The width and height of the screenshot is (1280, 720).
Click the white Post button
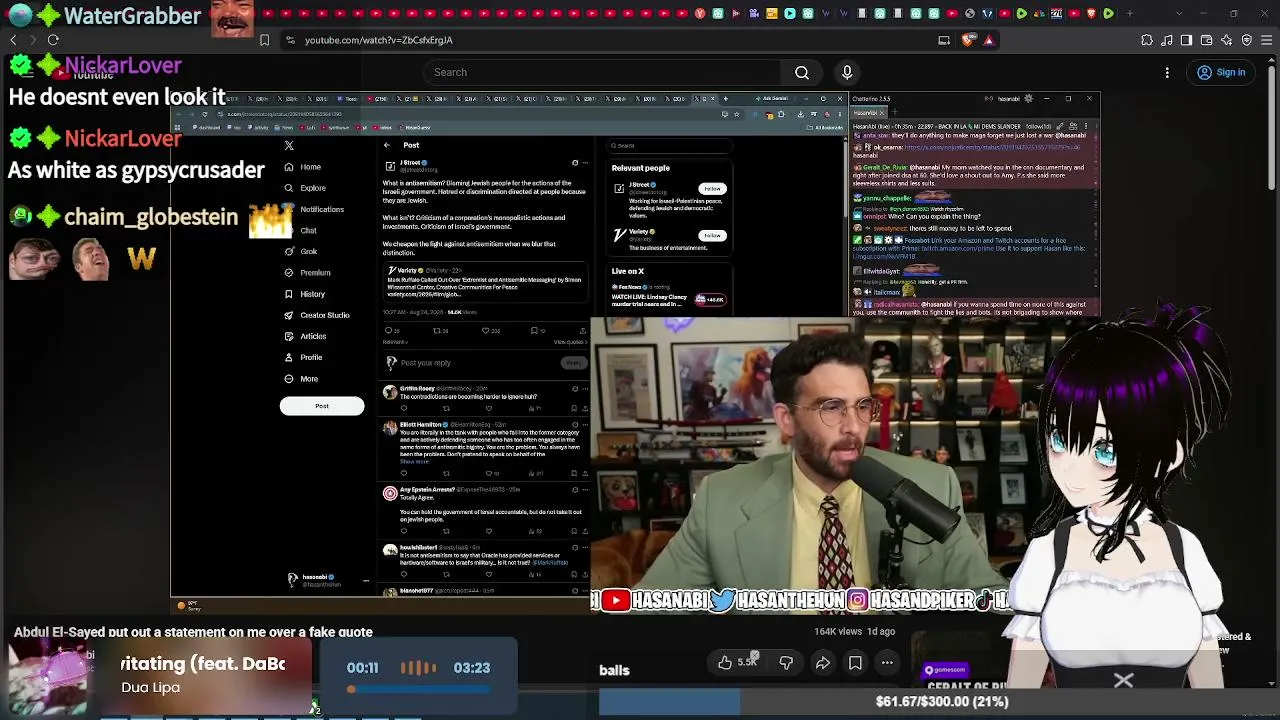pyautogui.click(x=322, y=406)
